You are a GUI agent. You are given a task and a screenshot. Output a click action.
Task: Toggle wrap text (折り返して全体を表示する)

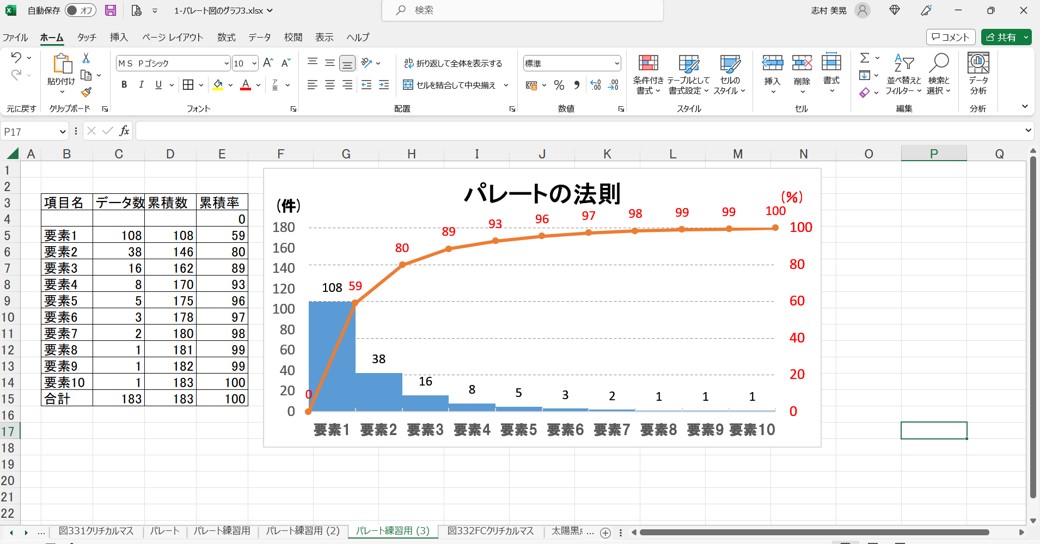(453, 63)
